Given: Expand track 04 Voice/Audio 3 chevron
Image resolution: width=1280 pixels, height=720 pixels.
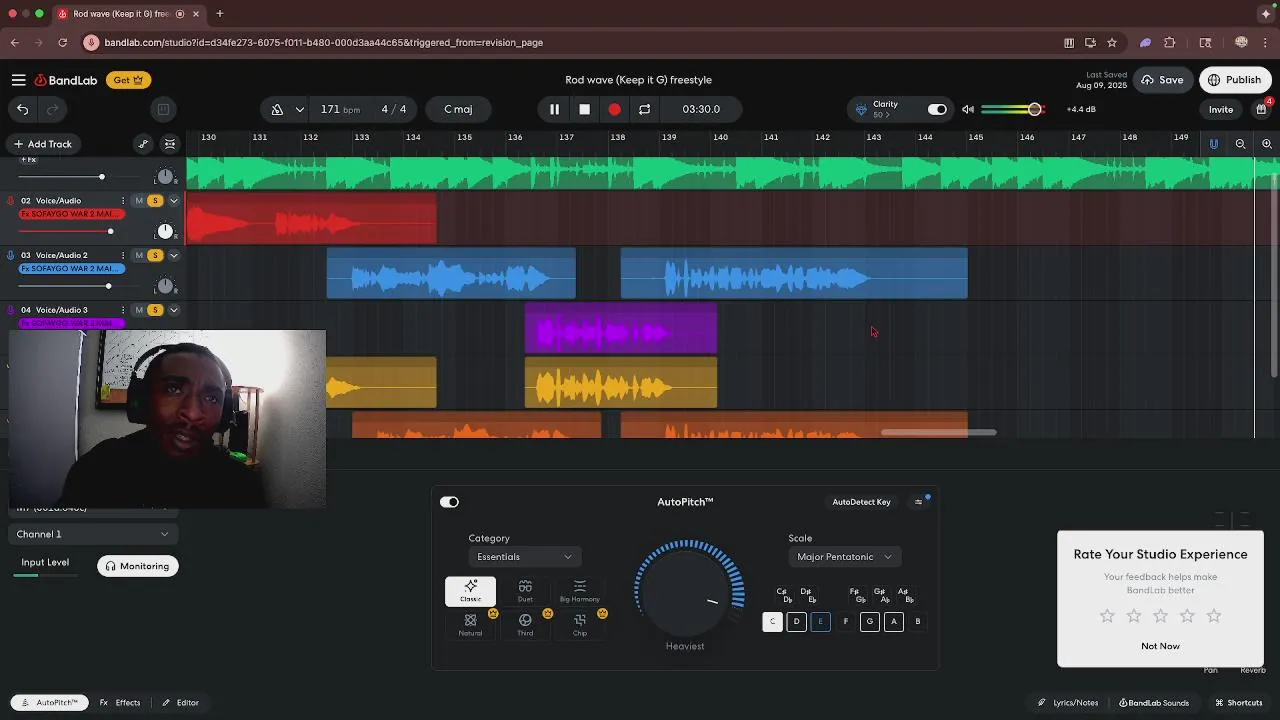Looking at the screenshot, I should (x=173, y=310).
